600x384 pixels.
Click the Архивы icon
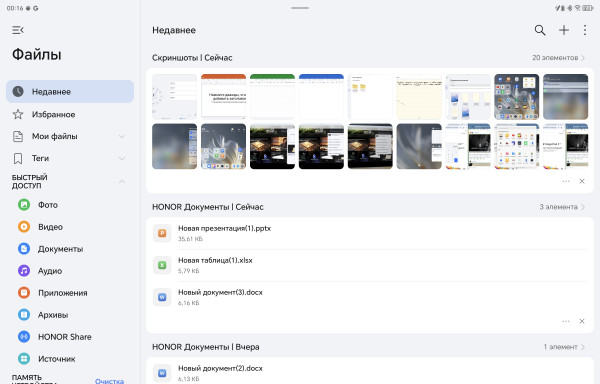[x=24, y=315]
